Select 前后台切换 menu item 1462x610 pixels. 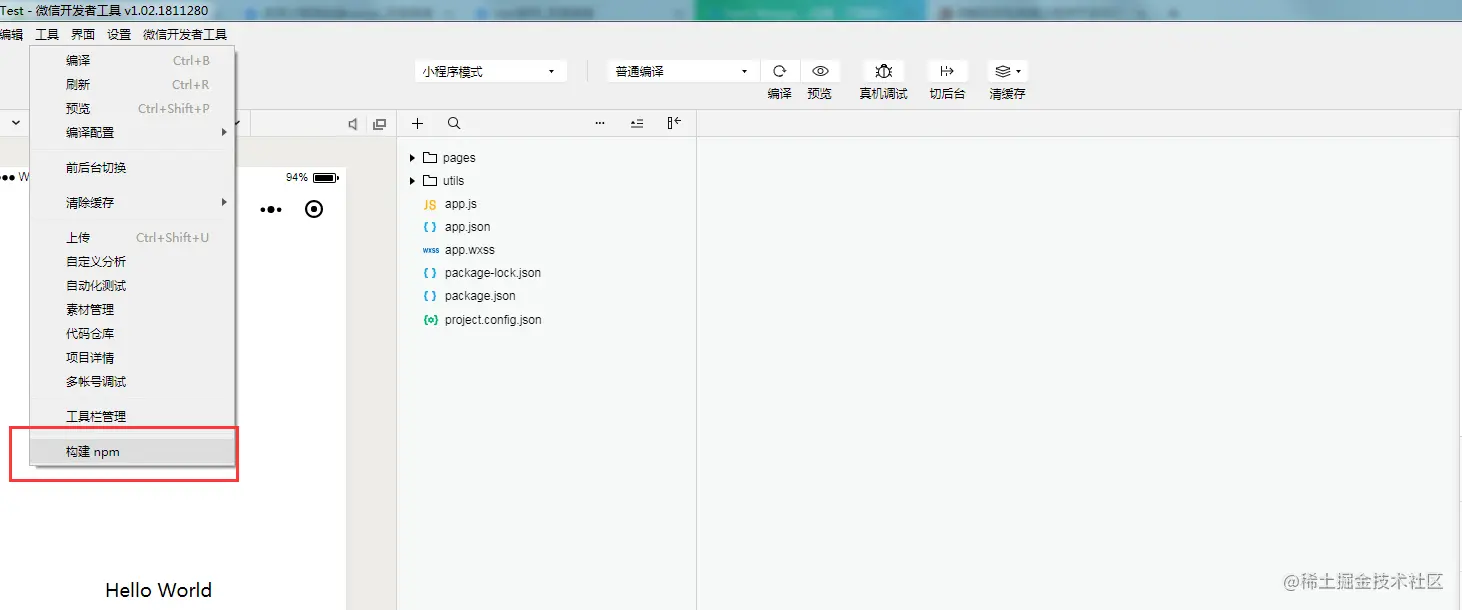133,167
